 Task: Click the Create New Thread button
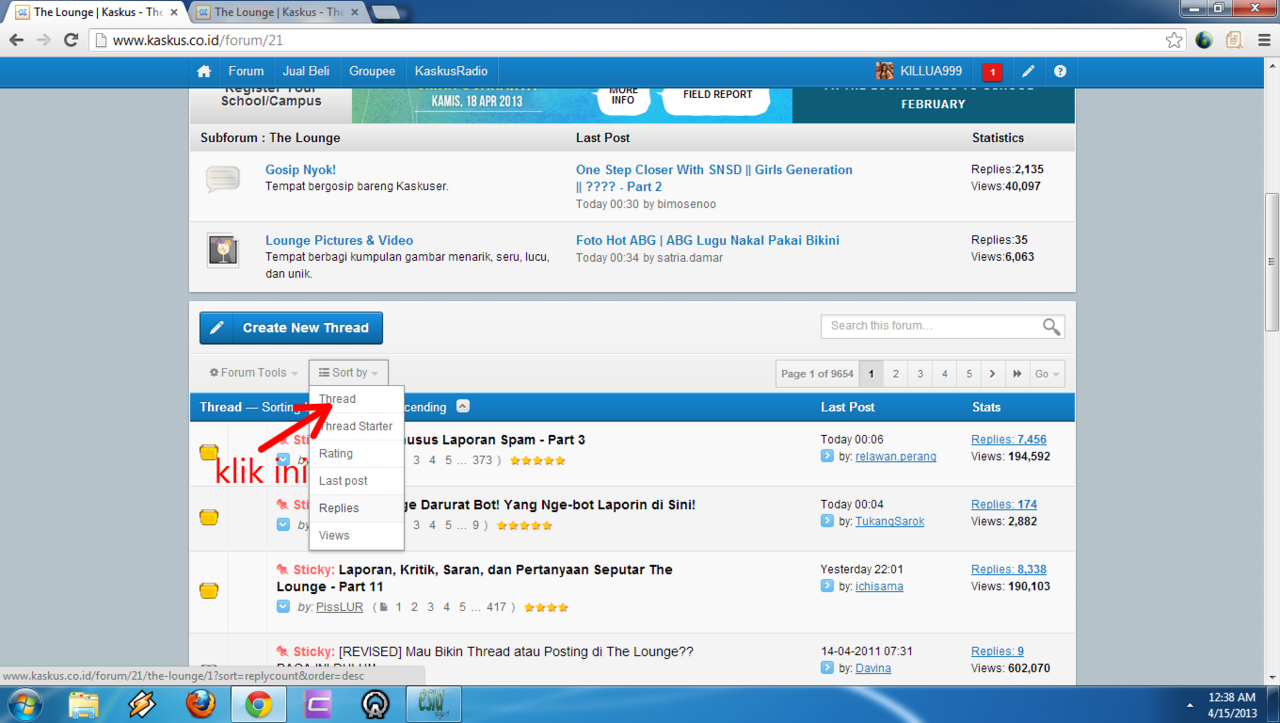pyautogui.click(x=291, y=328)
